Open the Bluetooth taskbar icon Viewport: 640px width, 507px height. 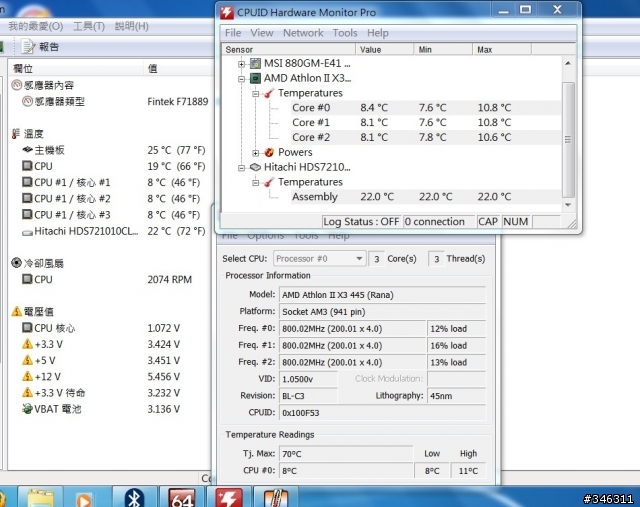click(134, 497)
